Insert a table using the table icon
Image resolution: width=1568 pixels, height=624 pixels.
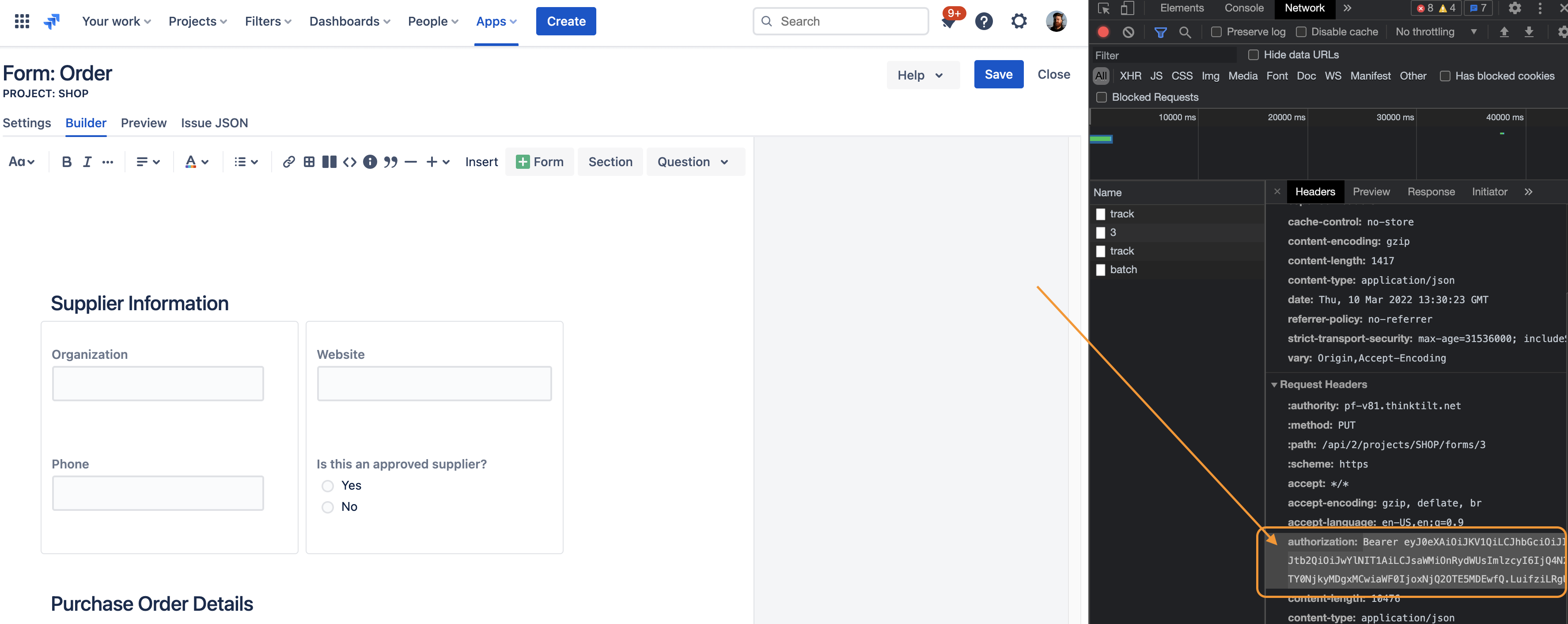(309, 162)
